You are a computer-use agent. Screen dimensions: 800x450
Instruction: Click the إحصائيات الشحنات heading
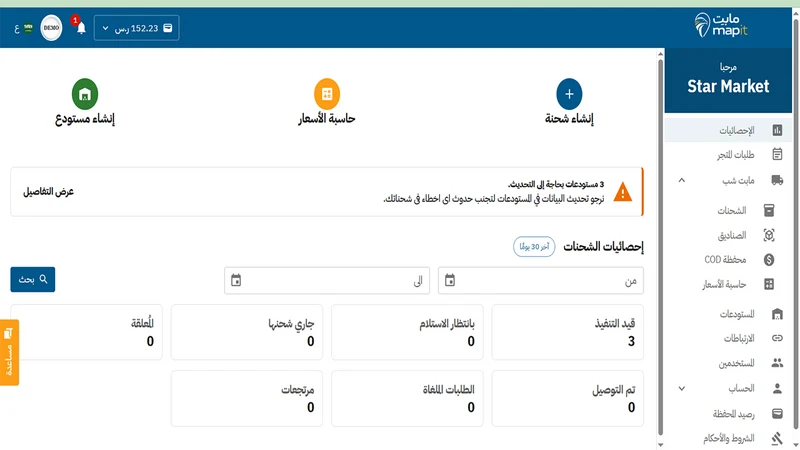pos(603,246)
